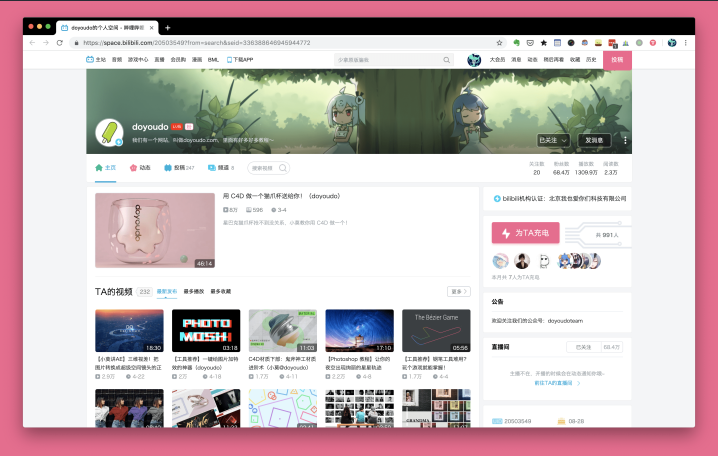Click the 关注数 20 stat

click(537, 168)
